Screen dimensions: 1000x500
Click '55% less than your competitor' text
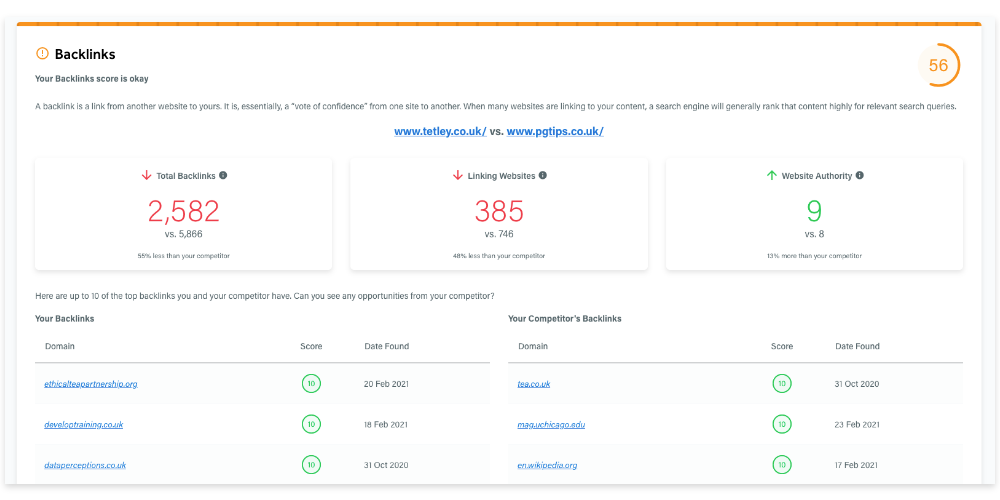coord(184,256)
